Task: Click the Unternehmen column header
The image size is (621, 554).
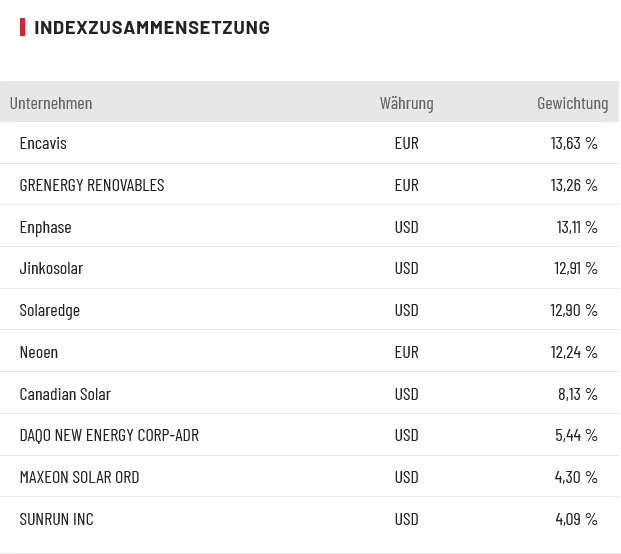Action: (x=51, y=103)
